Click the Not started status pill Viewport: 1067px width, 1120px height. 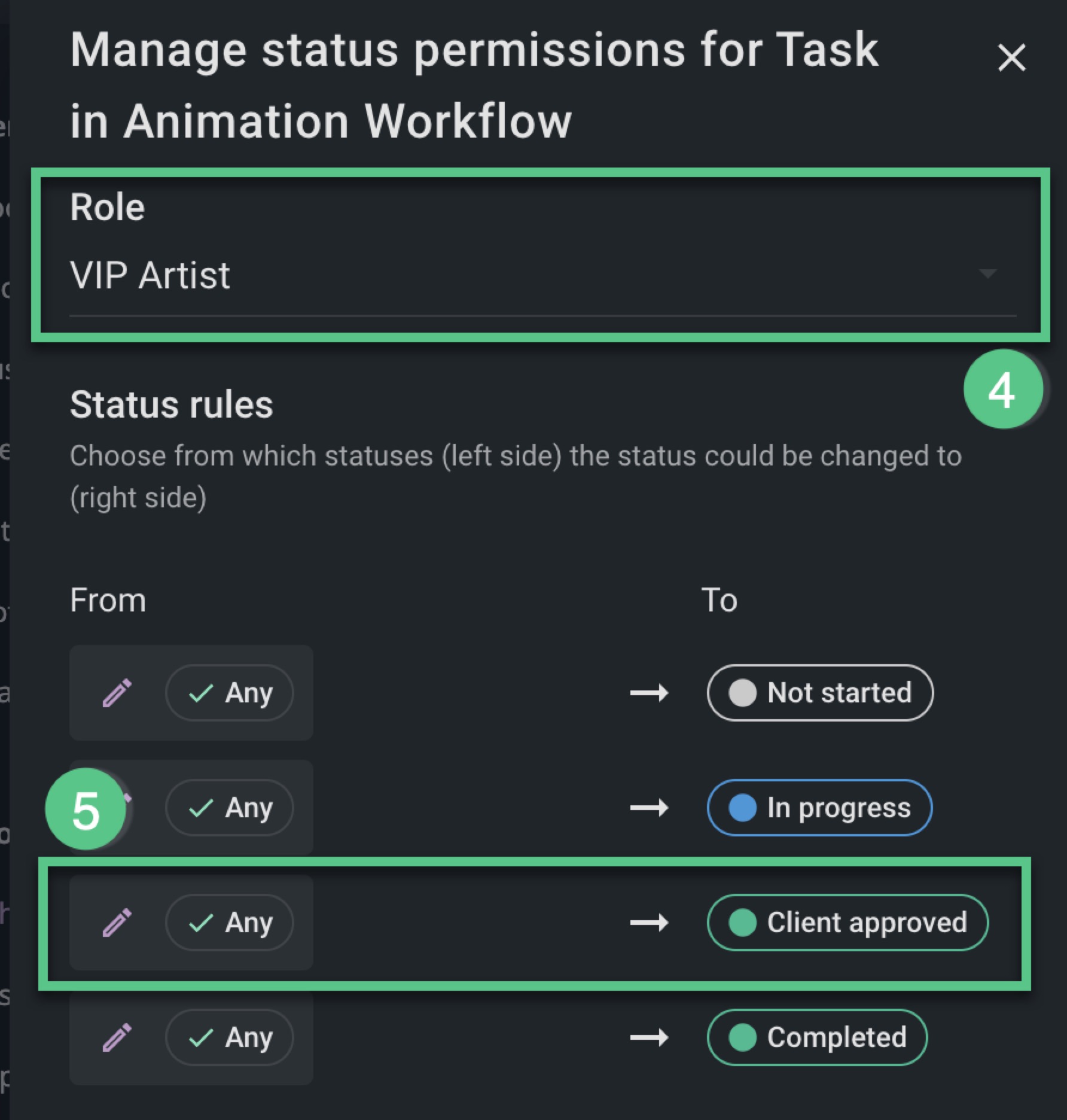click(820, 693)
